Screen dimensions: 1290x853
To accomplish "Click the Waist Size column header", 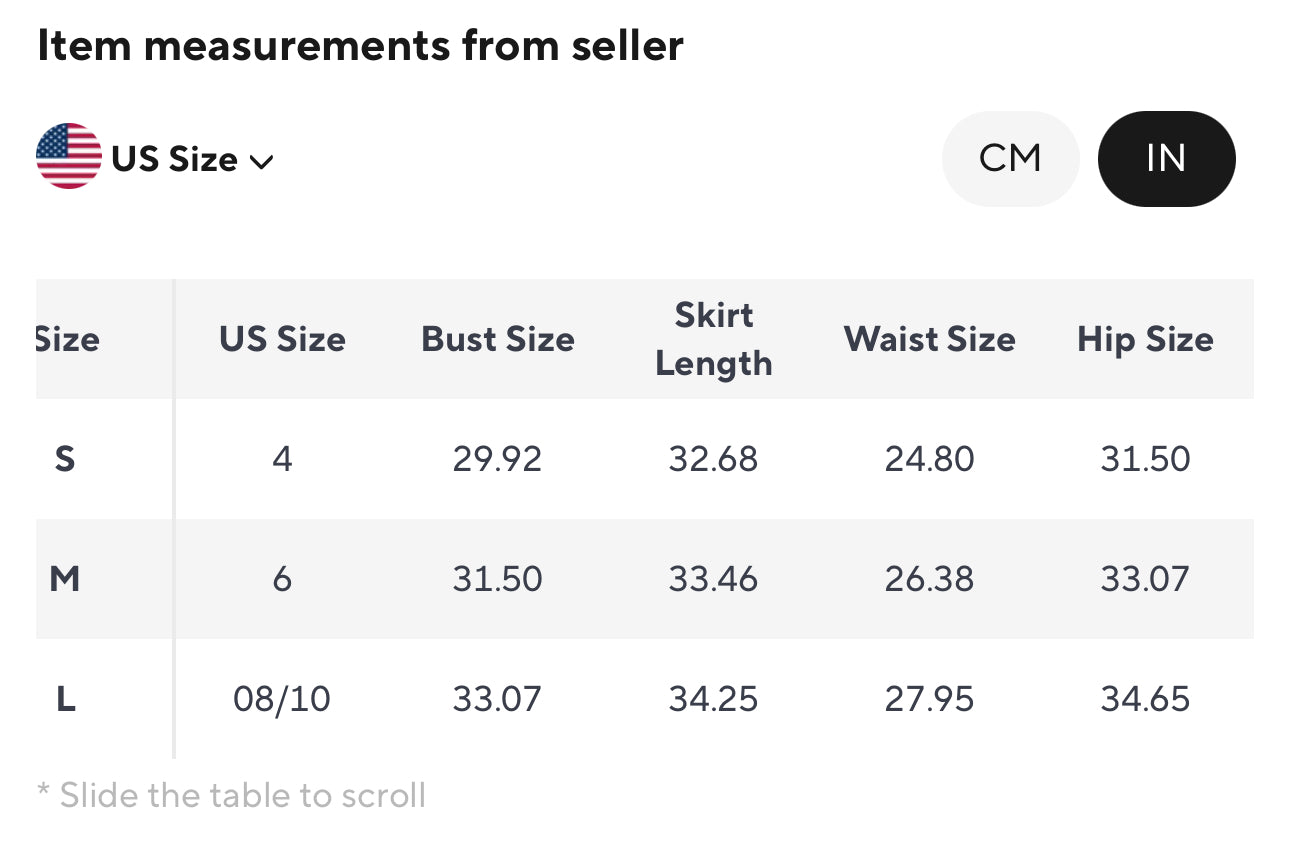I will point(930,339).
